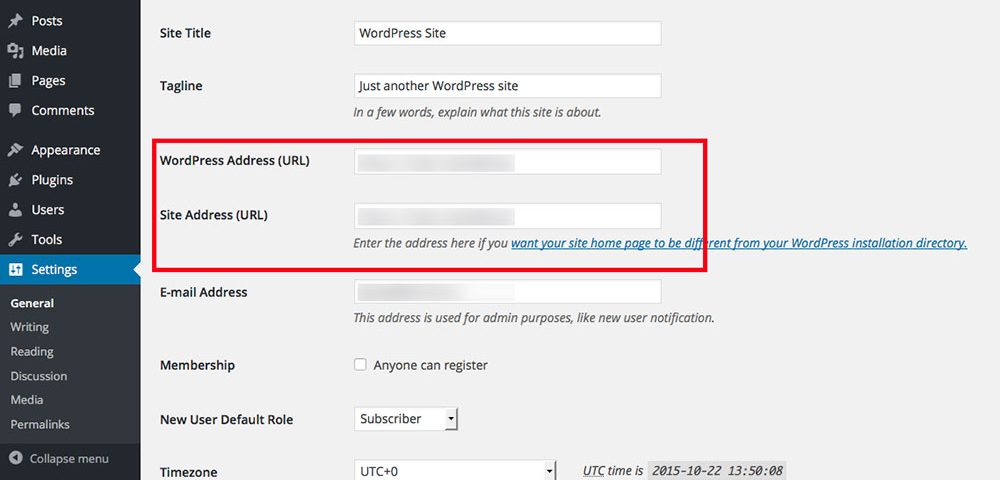This screenshot has height=480, width=1000.
Task: Open Permalinks settings submenu
Action: (40, 425)
